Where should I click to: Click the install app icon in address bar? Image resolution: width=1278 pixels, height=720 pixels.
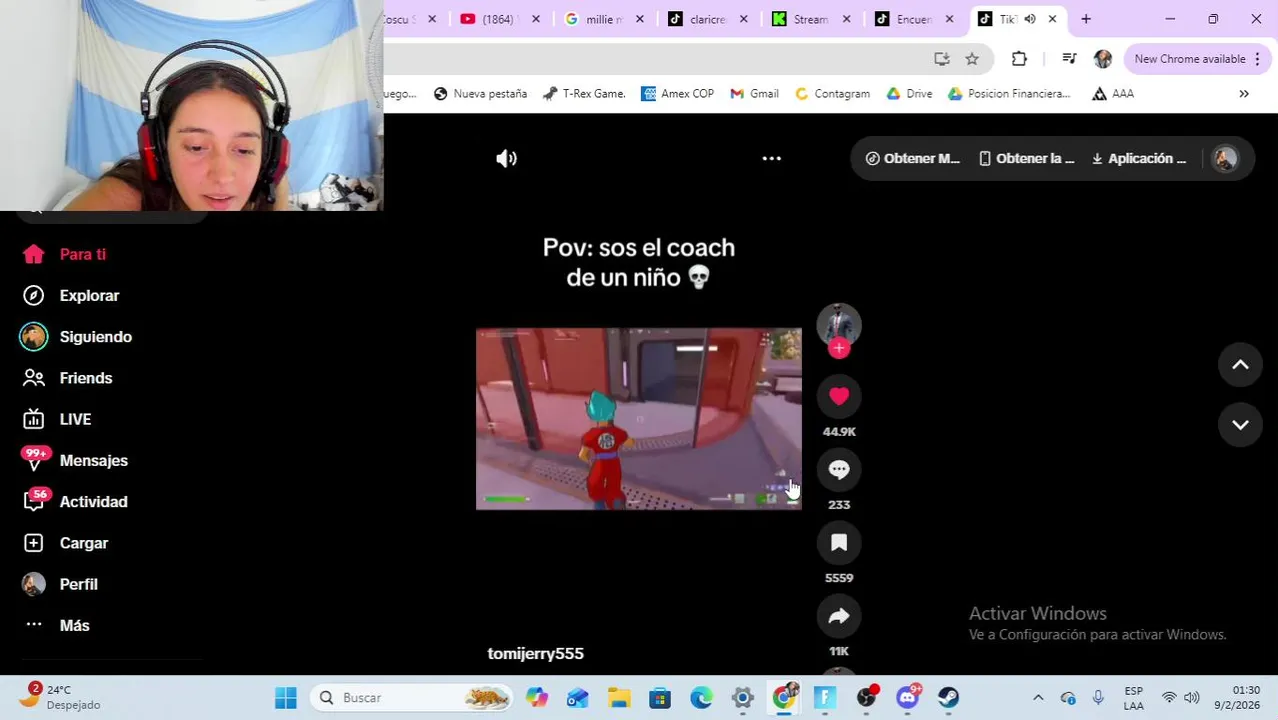coord(942,59)
